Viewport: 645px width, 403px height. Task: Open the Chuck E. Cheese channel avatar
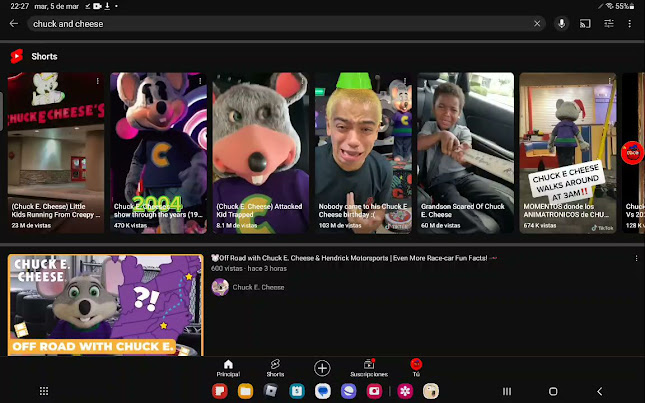coord(220,287)
